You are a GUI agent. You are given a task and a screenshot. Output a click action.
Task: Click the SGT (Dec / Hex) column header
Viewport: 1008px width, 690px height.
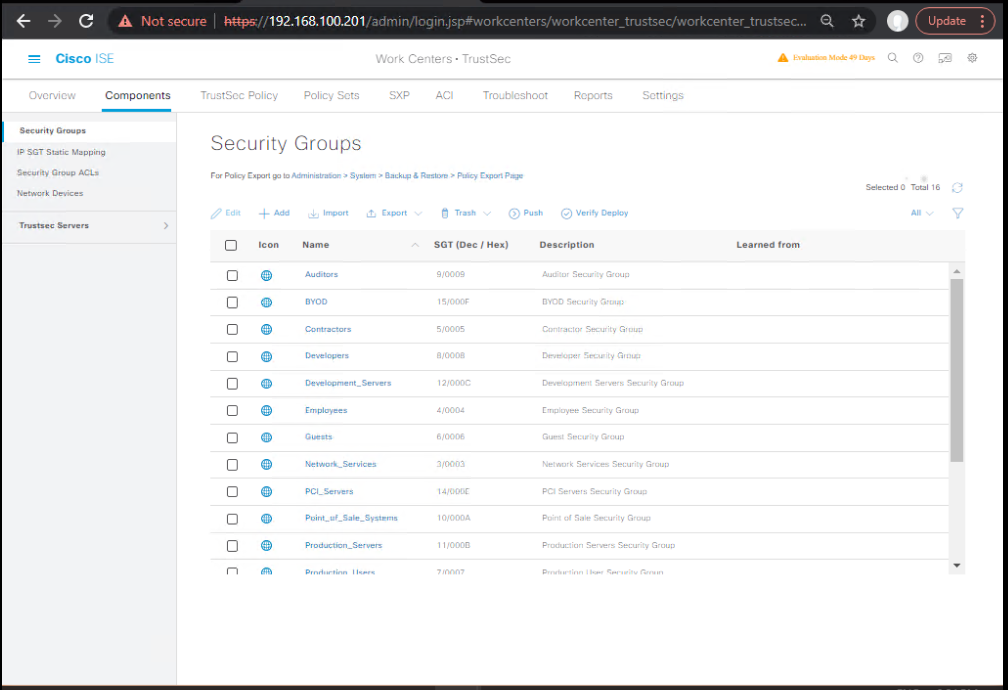471,245
